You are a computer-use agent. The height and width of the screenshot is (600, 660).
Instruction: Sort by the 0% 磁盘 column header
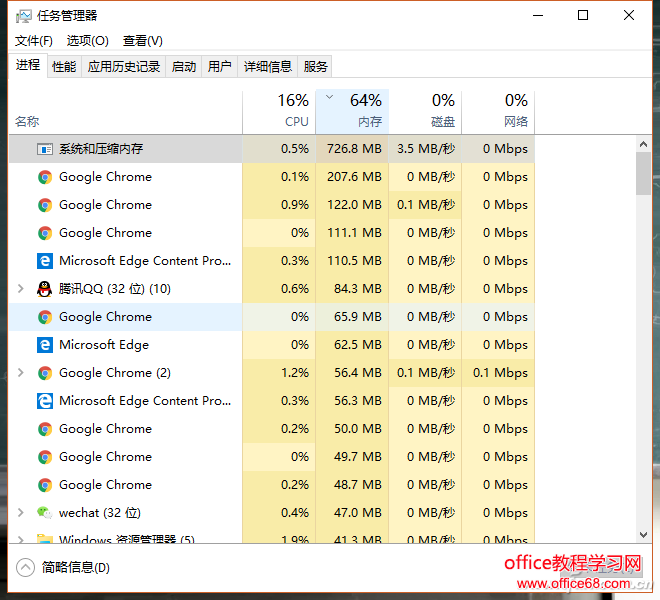(x=425, y=112)
